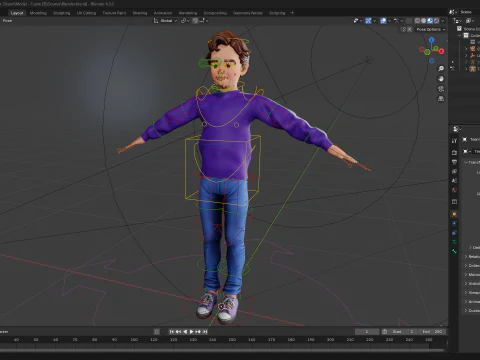Open the orange Object properties tab icon
480x360 pixels.
pyautogui.click(x=454, y=214)
